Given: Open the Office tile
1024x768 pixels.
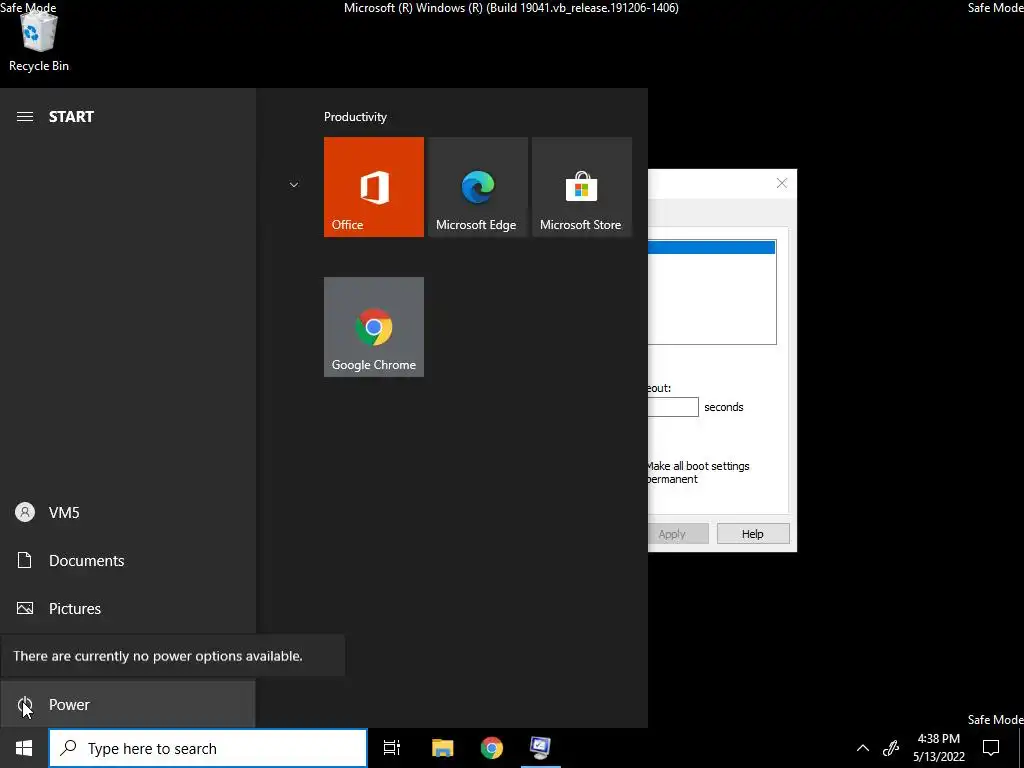Looking at the screenshot, I should 374,187.
